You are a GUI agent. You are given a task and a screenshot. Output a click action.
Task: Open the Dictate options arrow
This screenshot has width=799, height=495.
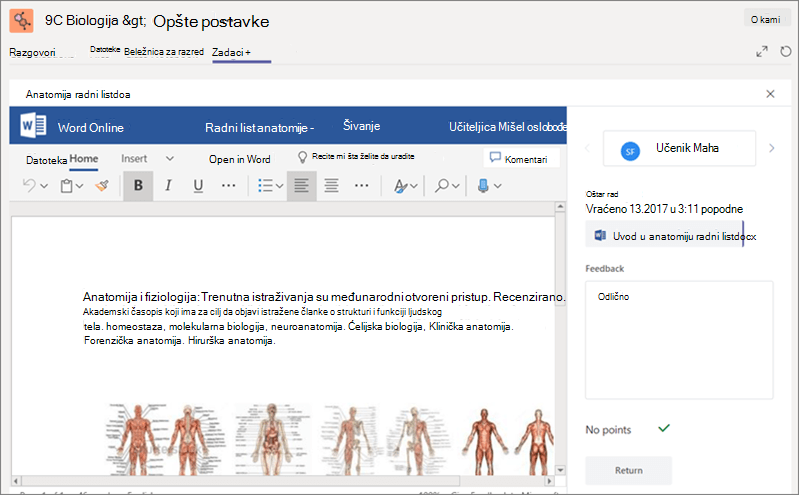[497, 186]
